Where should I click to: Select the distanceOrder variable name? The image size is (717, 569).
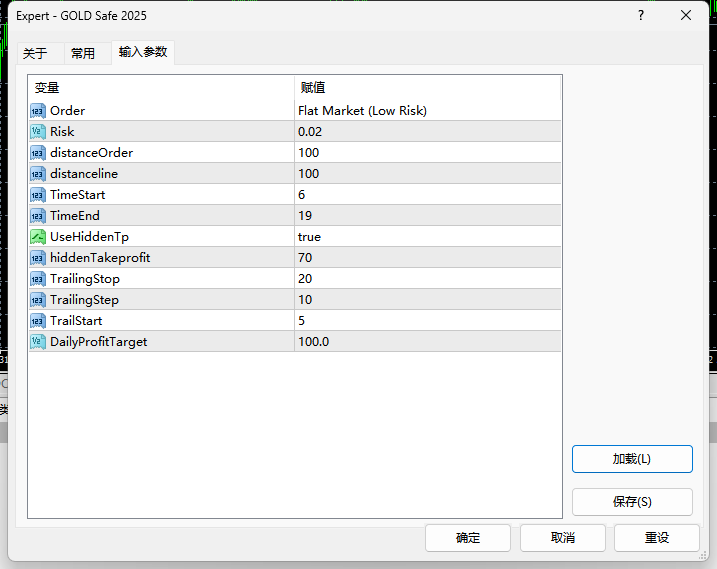91,153
